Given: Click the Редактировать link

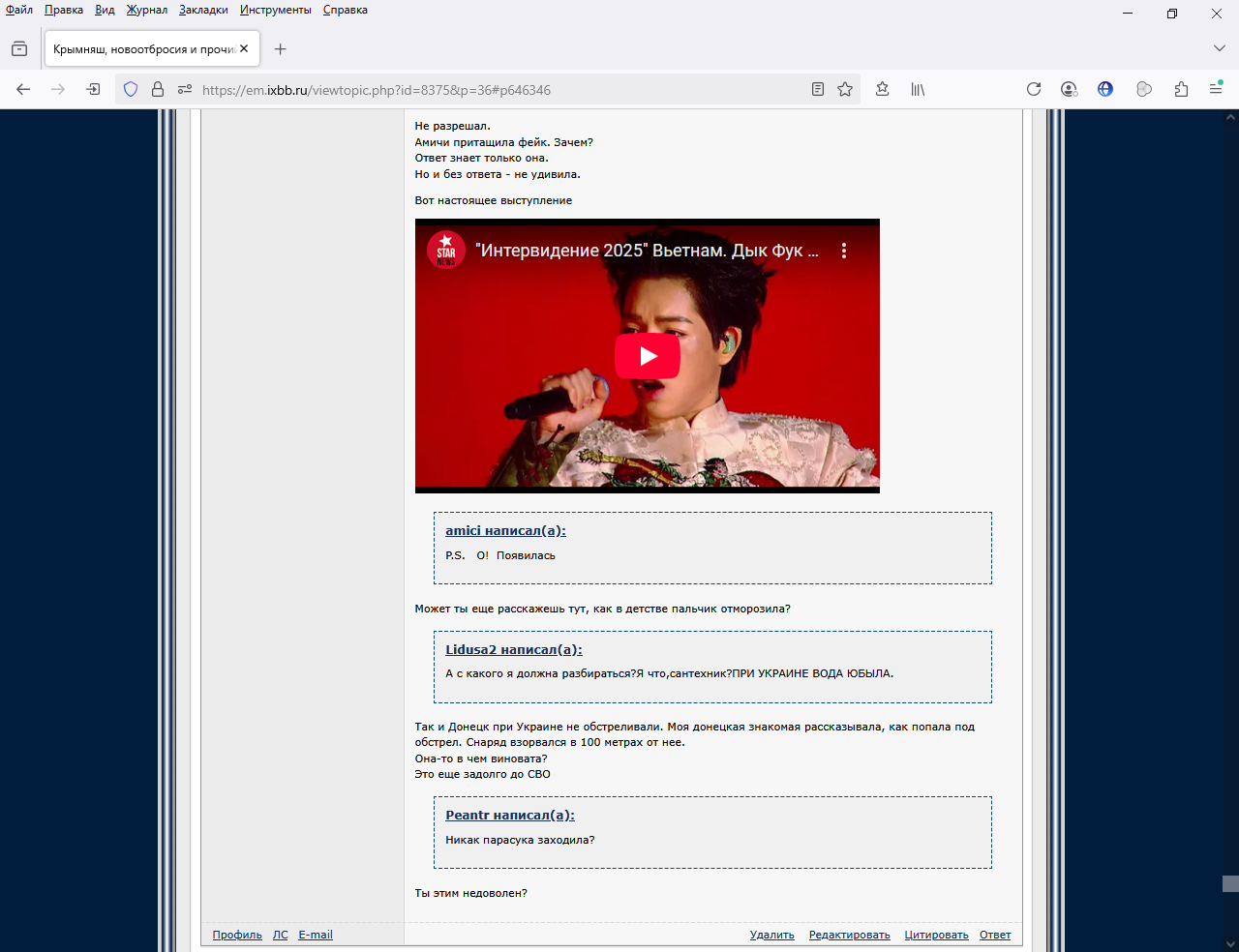Looking at the screenshot, I should pyautogui.click(x=849, y=935).
